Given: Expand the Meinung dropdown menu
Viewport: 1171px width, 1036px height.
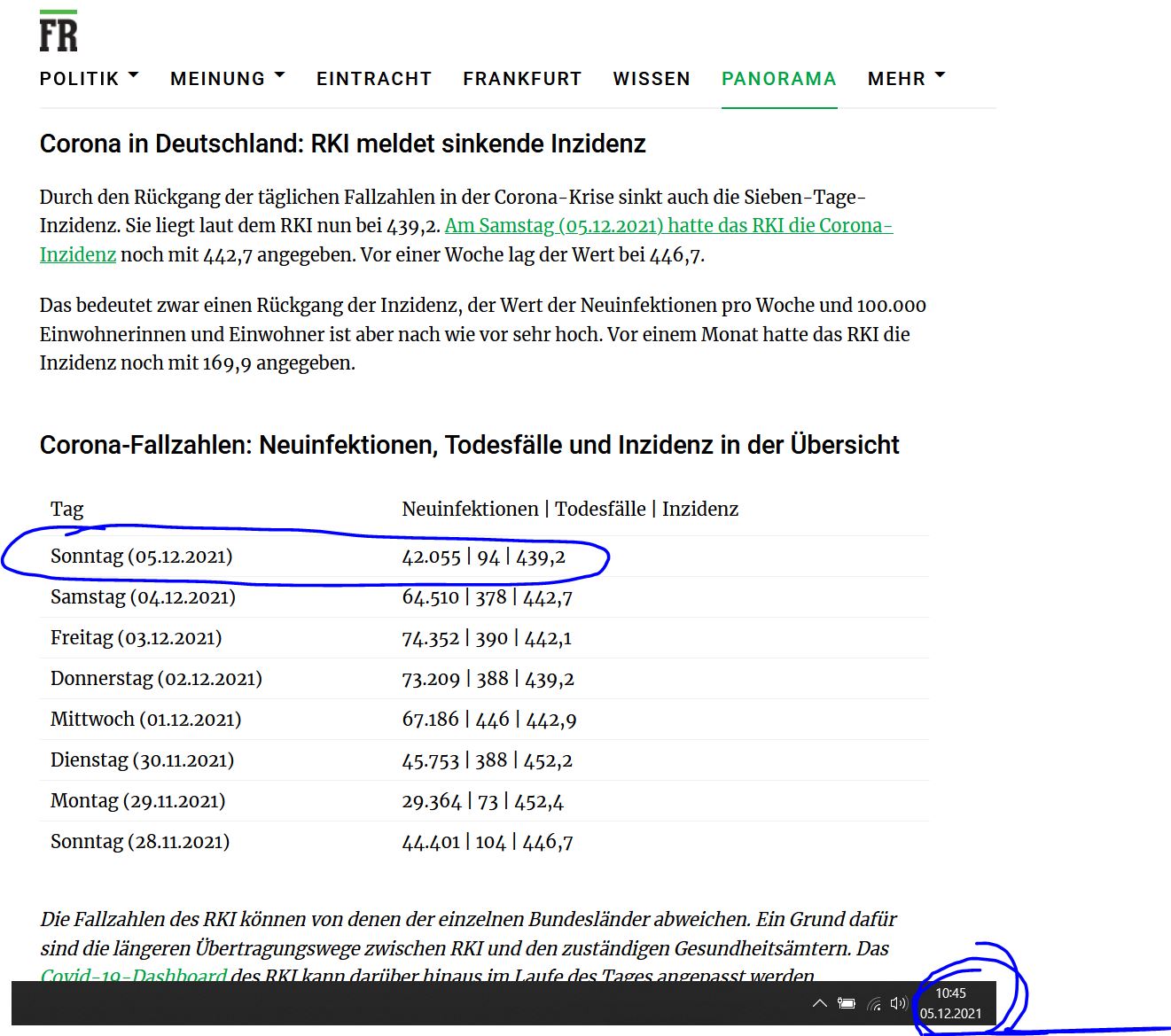Looking at the screenshot, I should click(x=227, y=79).
